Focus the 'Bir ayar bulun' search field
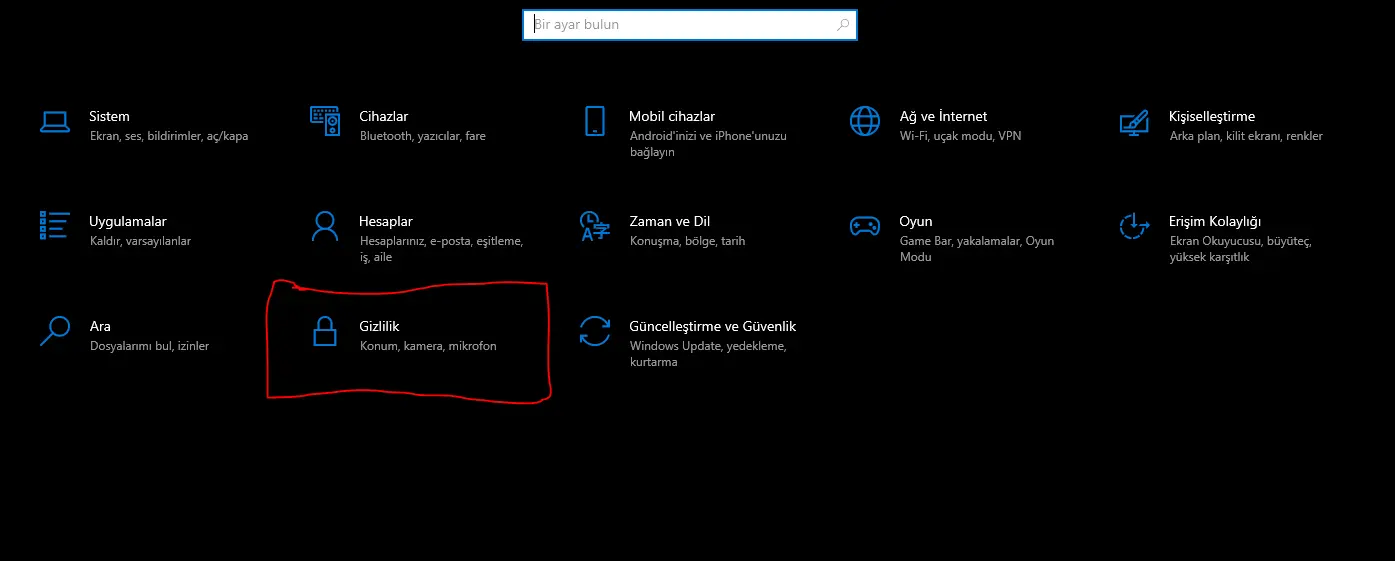This screenshot has height=561, width=1395. [x=689, y=25]
